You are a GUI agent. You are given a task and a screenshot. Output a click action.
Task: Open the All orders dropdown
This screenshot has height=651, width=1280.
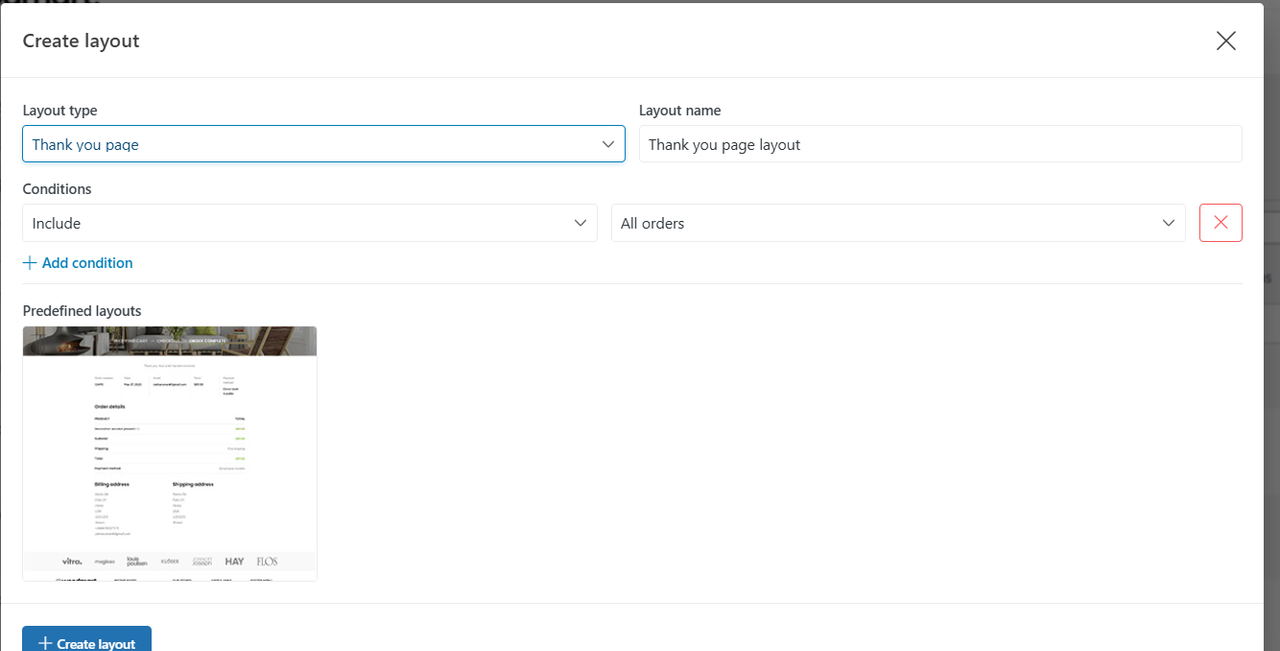[x=898, y=223]
